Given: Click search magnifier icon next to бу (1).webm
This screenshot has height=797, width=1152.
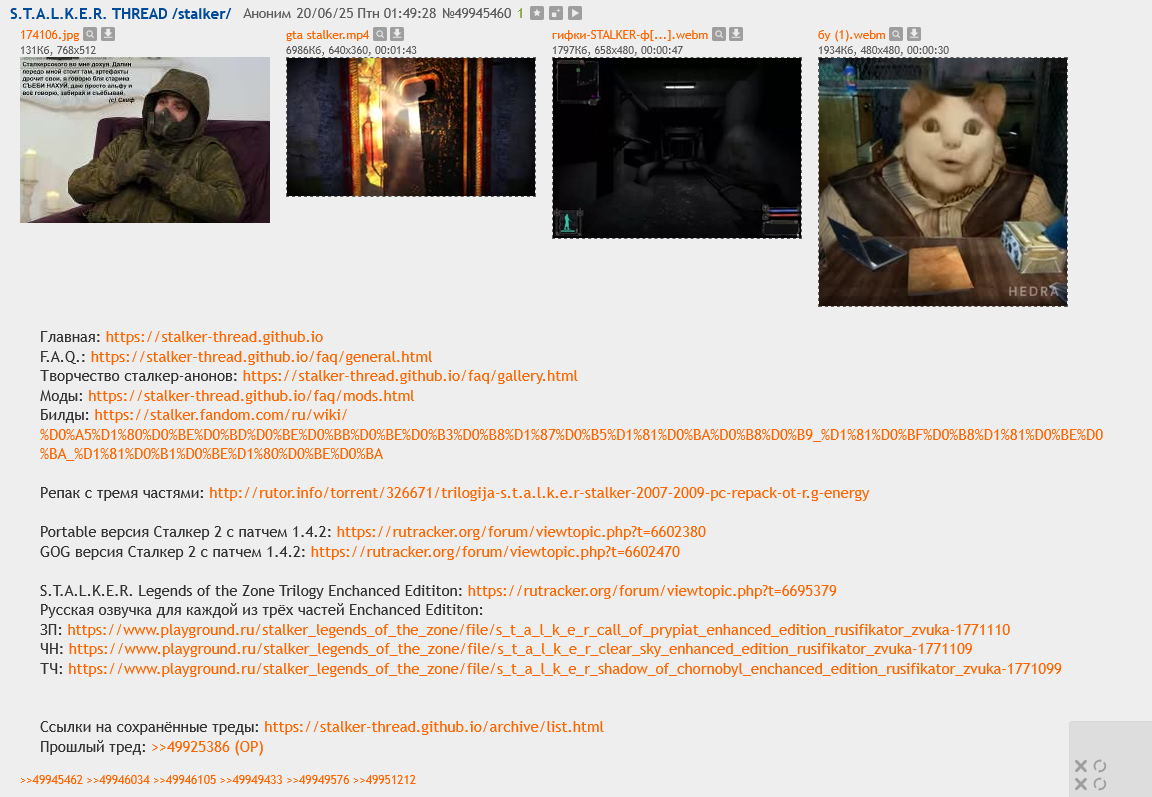Looking at the screenshot, I should 896,34.
